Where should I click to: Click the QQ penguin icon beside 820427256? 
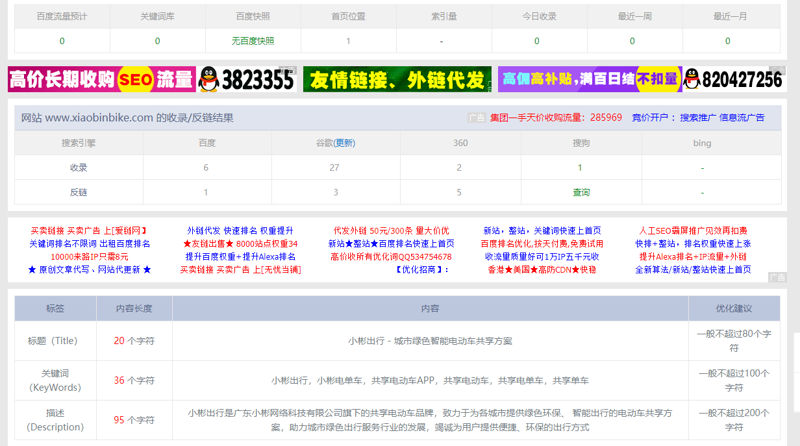coord(691,79)
